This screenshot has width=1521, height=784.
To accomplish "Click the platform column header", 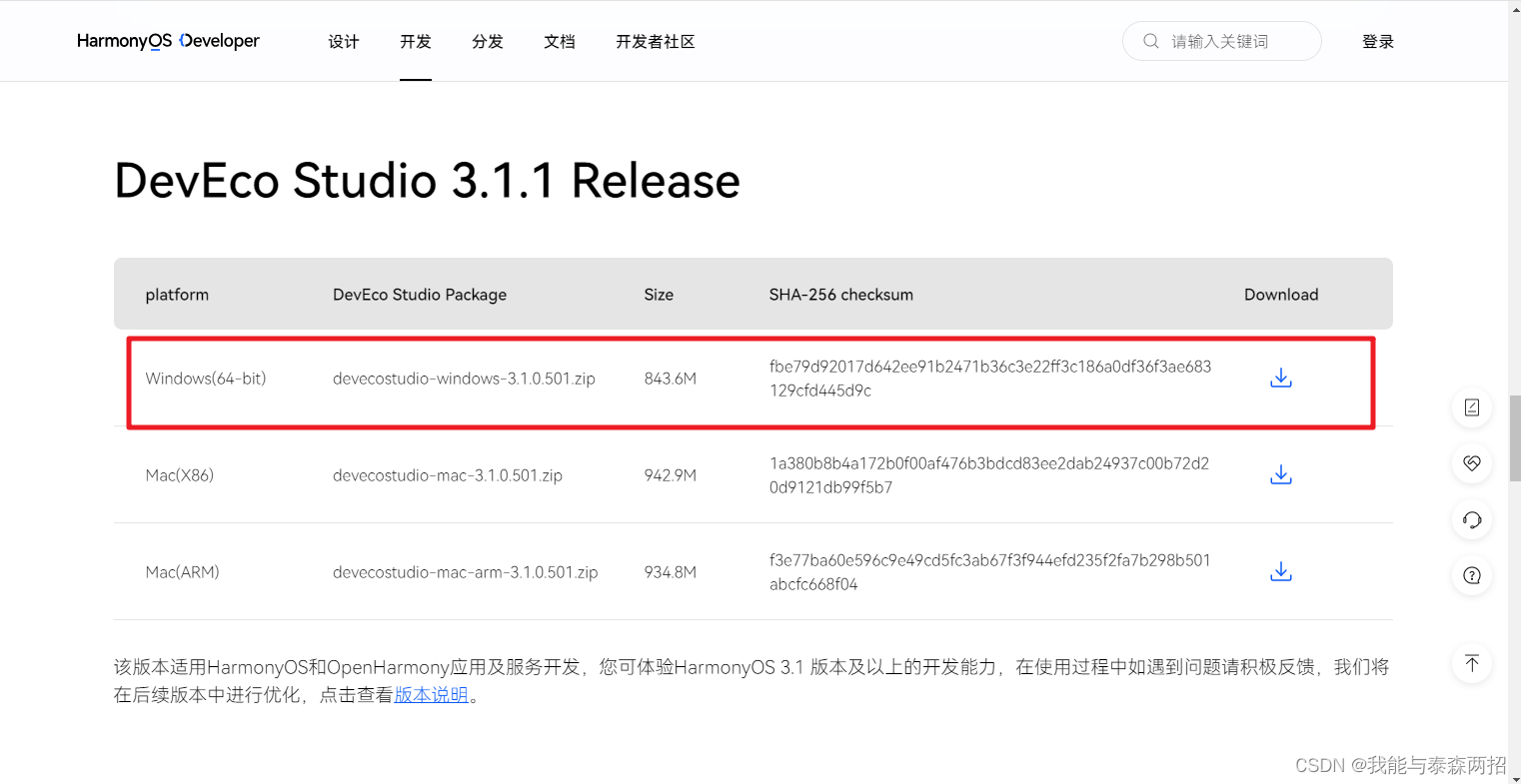I will [x=177, y=295].
